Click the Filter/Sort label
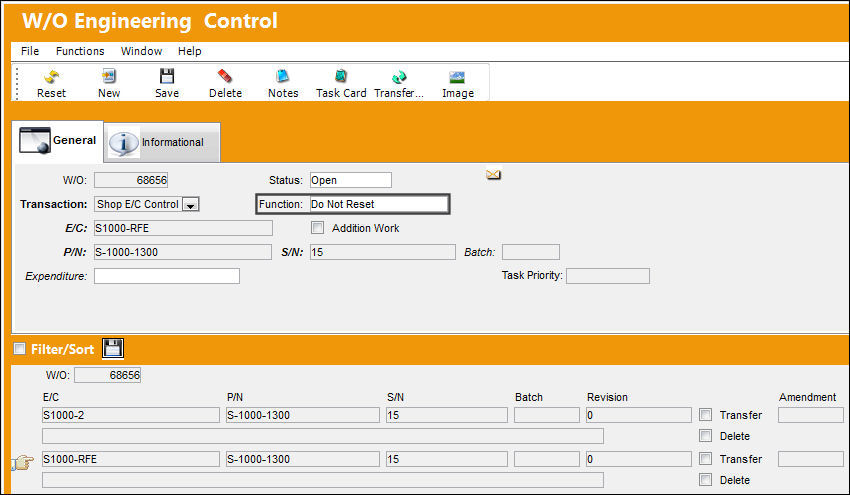 pyautogui.click(x=62, y=349)
